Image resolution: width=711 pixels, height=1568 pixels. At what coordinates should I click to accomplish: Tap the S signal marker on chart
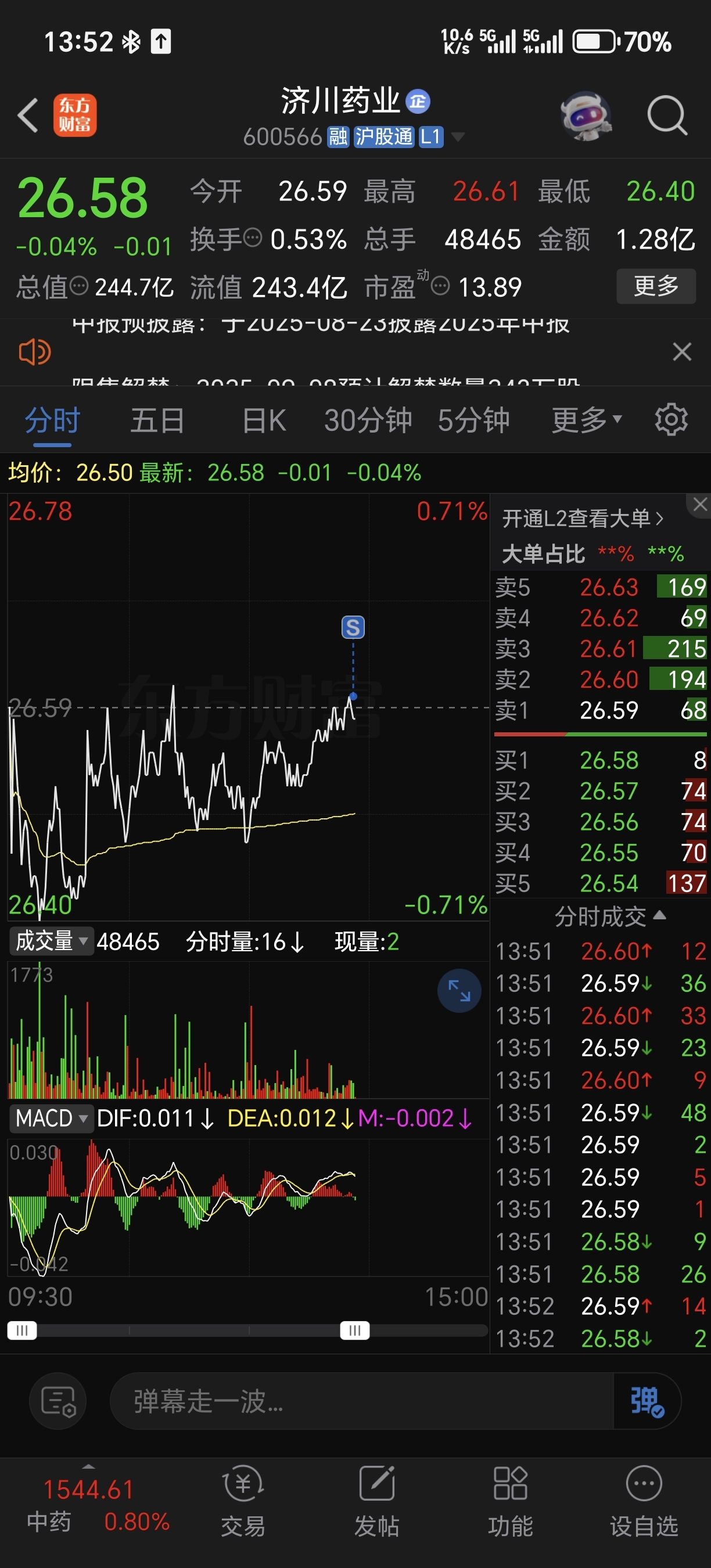[x=353, y=627]
